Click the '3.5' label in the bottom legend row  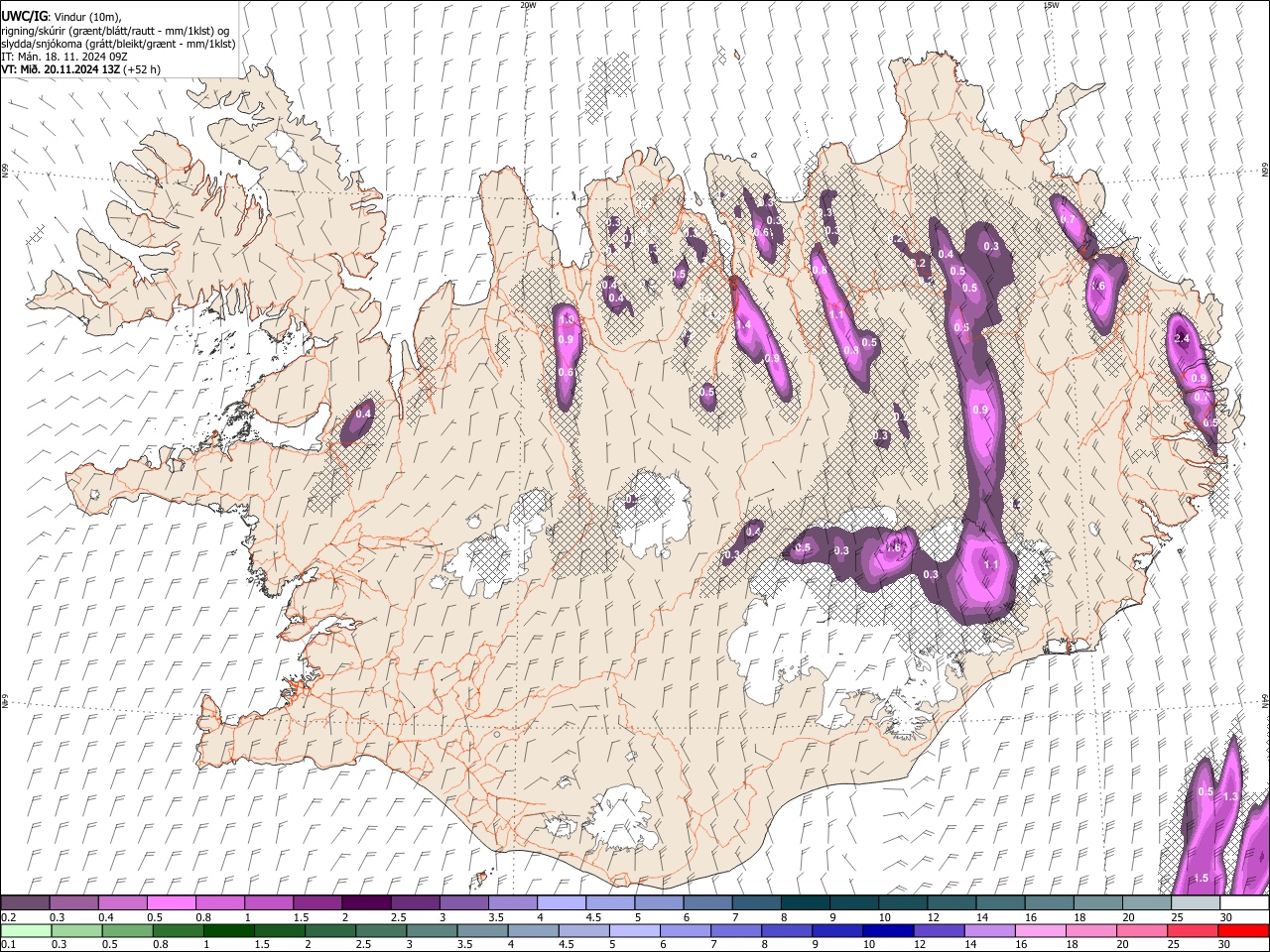pyautogui.click(x=464, y=944)
